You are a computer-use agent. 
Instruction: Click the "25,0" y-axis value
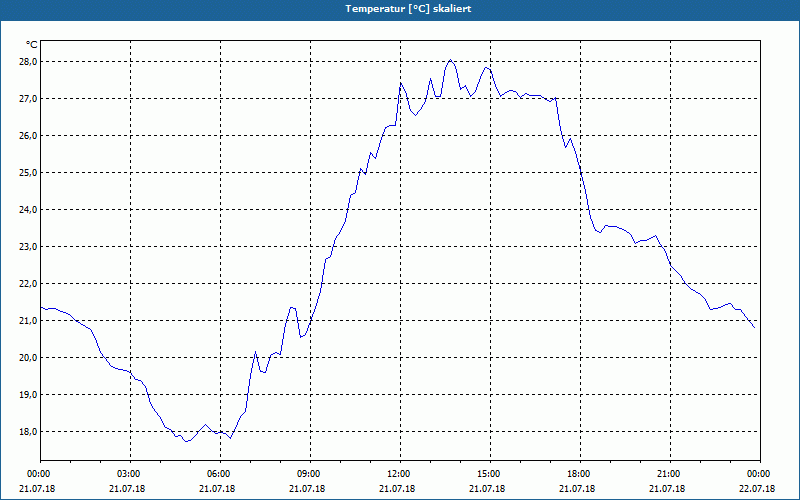28,172
